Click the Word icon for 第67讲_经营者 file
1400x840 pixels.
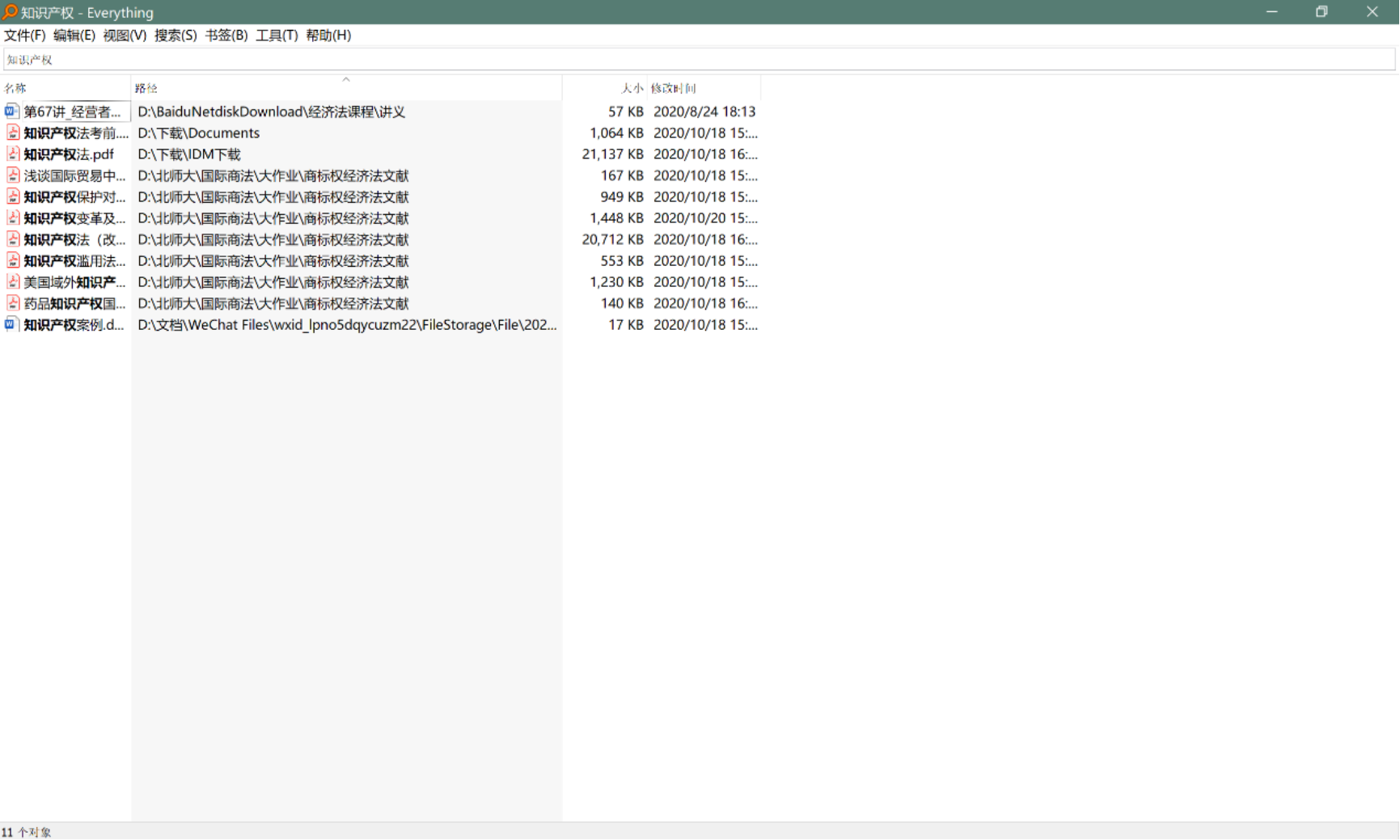[x=11, y=112]
